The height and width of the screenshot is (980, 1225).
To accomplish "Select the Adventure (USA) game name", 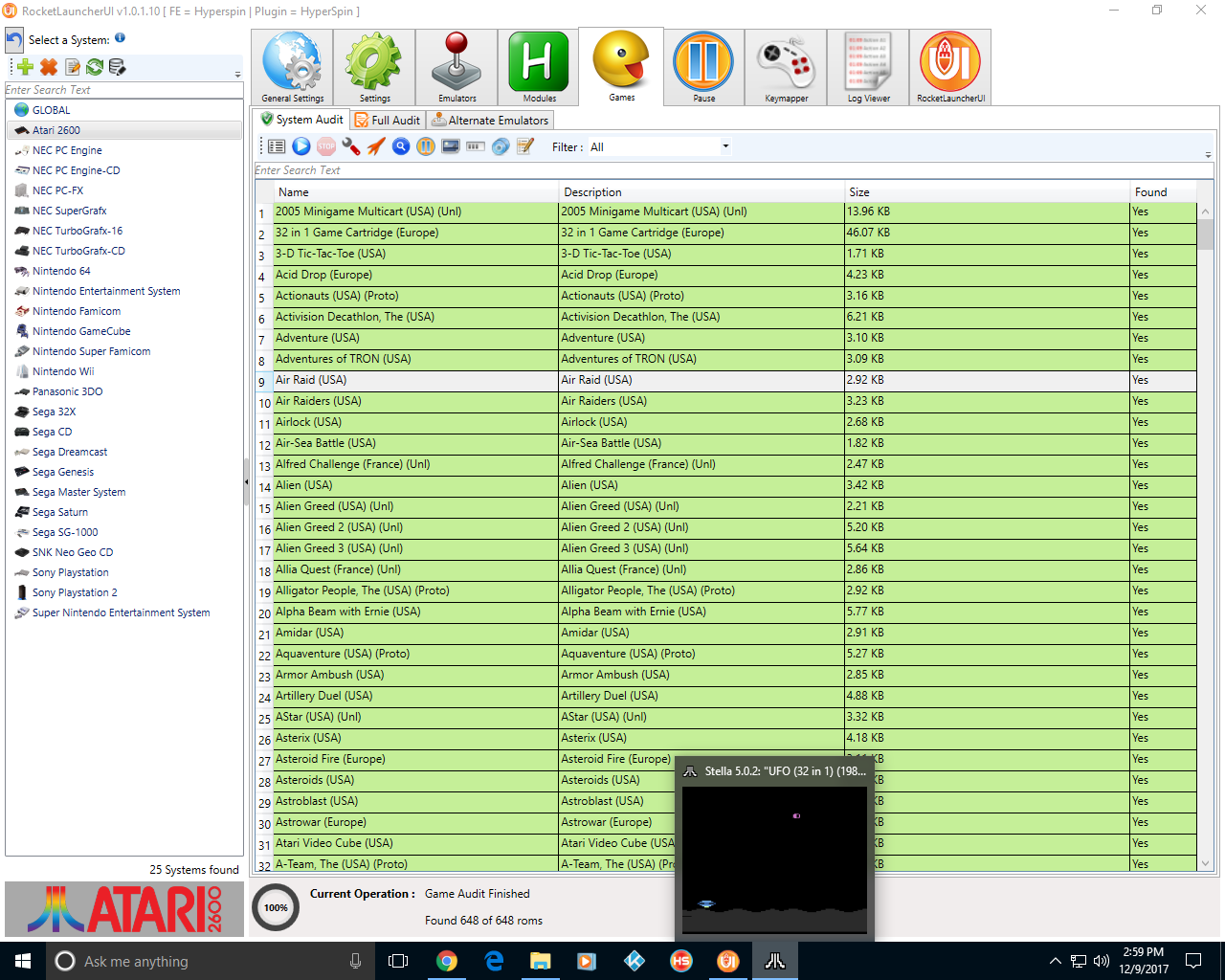I will tap(318, 338).
